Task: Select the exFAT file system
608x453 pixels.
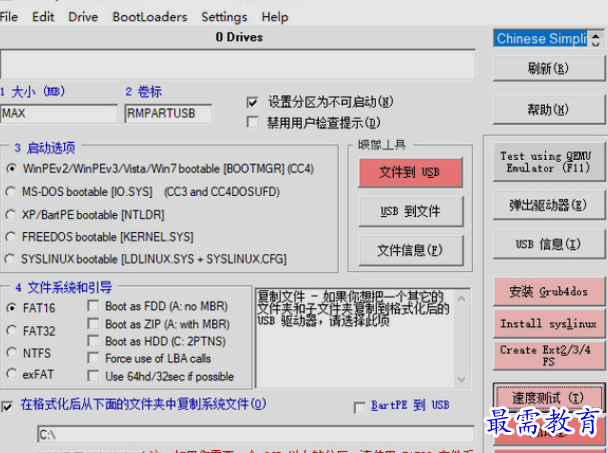Action: [12, 374]
